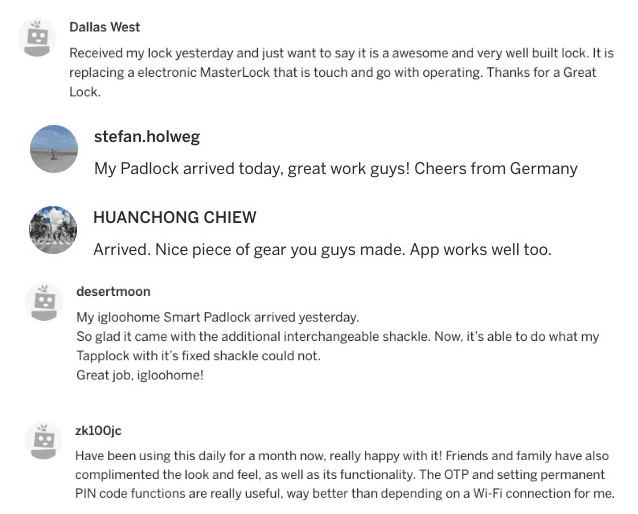Image resolution: width=638 pixels, height=514 pixels.
Task: Click 'My igloohome Smart Padlock arrived yesterday' line
Action: click(218, 317)
